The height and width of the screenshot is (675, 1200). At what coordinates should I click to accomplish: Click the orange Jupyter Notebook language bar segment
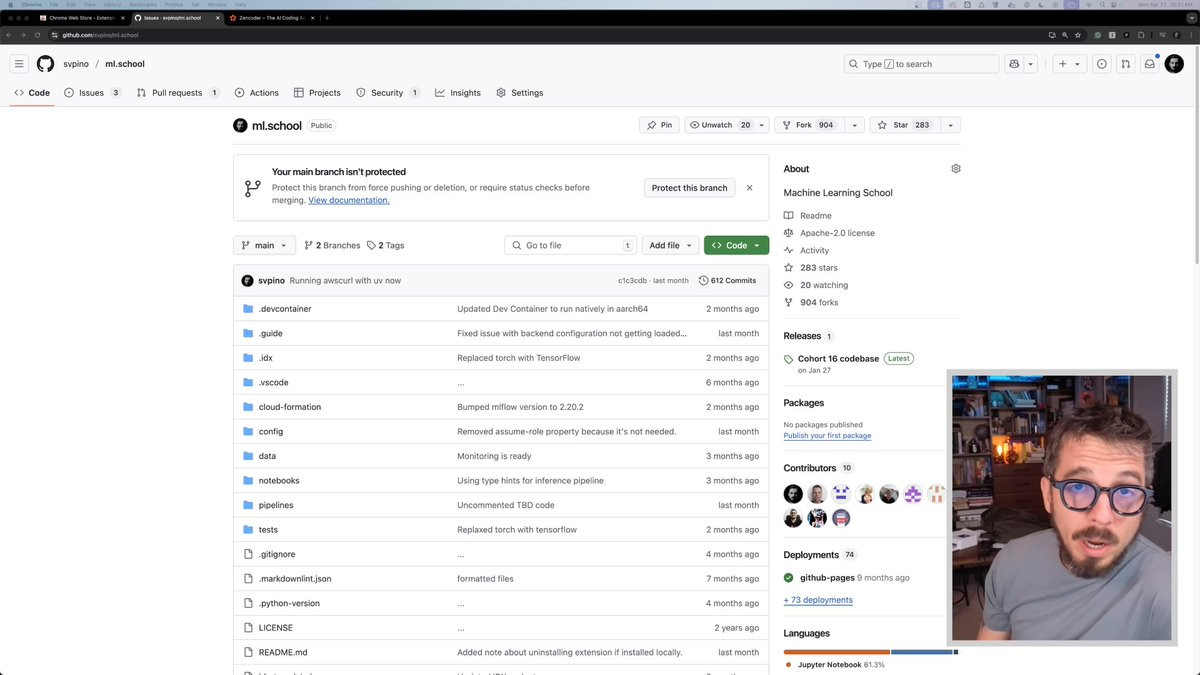(x=836, y=652)
